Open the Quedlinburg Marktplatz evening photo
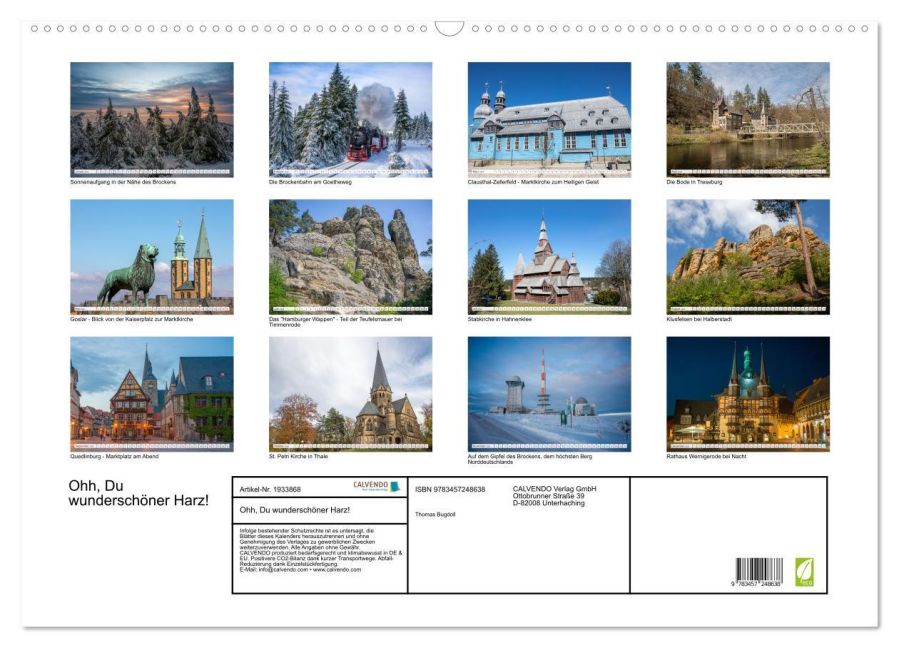This screenshot has width=899, height=648. pos(151,393)
